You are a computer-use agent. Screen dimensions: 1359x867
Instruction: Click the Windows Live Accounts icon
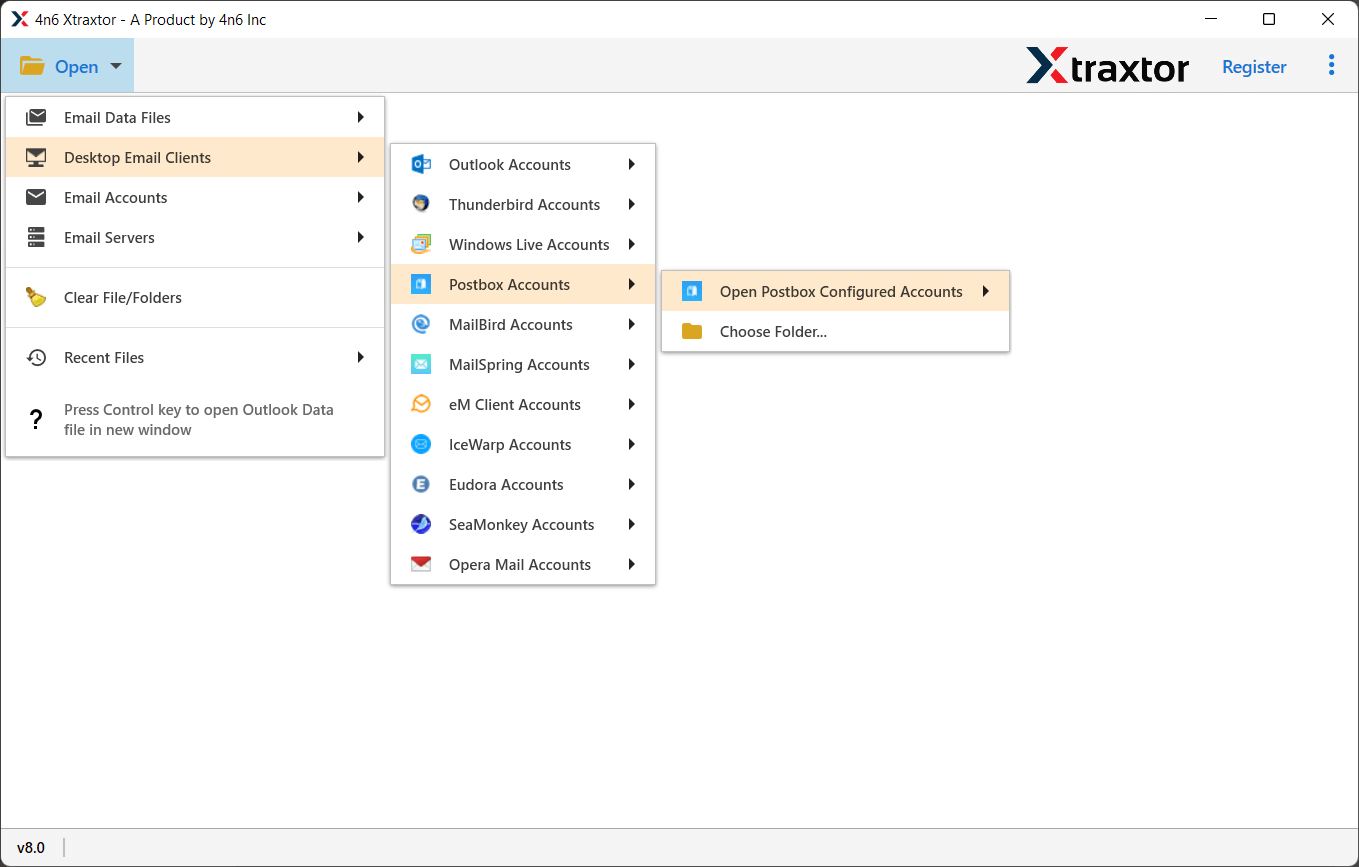[421, 244]
